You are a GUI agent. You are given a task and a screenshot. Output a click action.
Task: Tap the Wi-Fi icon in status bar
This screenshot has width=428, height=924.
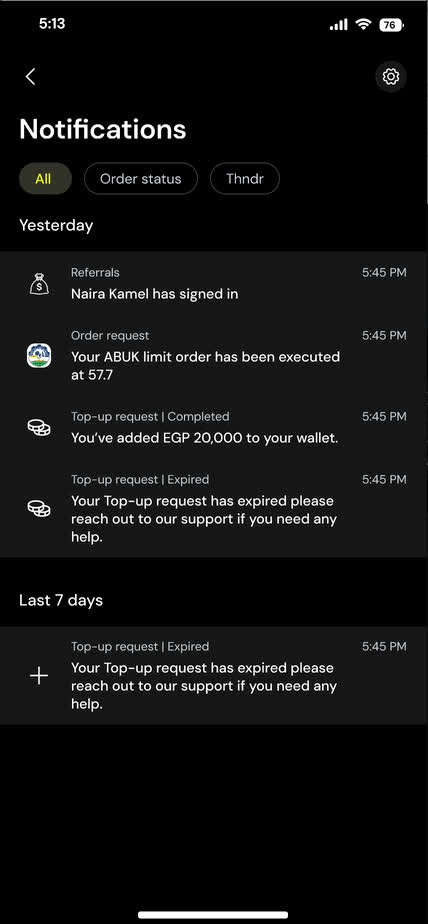pos(363,24)
